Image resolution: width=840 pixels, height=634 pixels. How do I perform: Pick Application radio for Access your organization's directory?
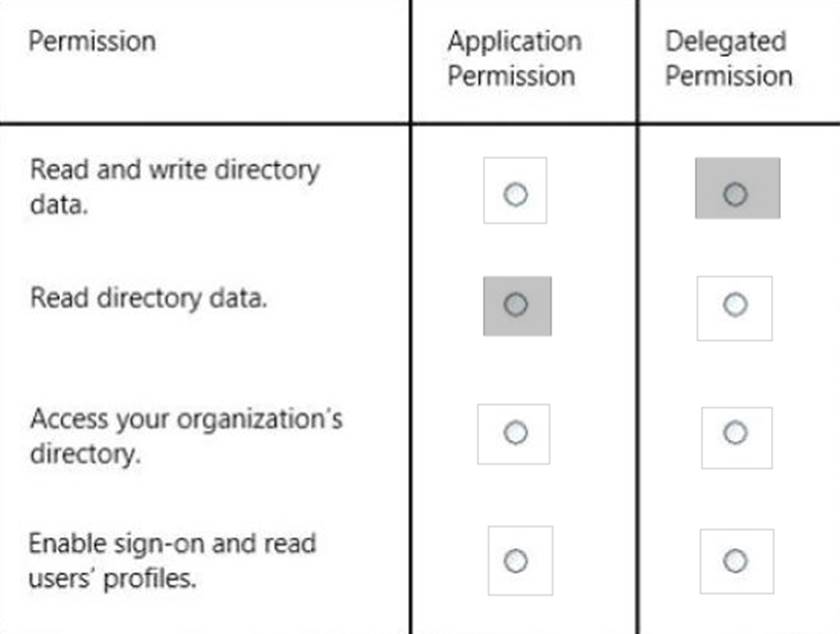[515, 433]
